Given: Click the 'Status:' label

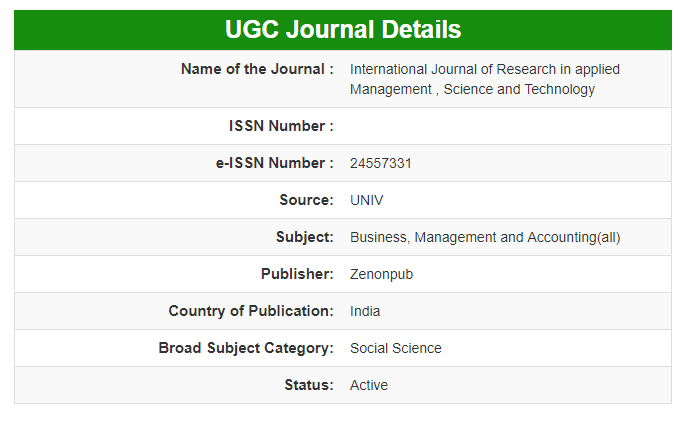Looking at the screenshot, I should [x=308, y=385].
